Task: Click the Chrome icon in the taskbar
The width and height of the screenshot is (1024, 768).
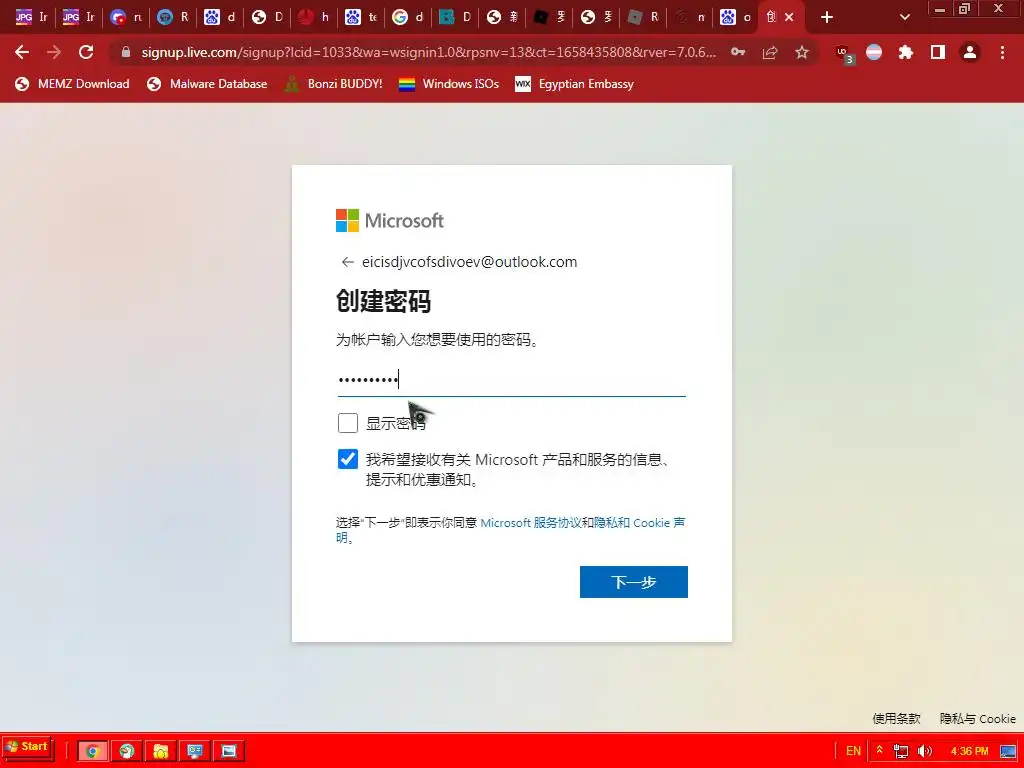Action: [92, 751]
